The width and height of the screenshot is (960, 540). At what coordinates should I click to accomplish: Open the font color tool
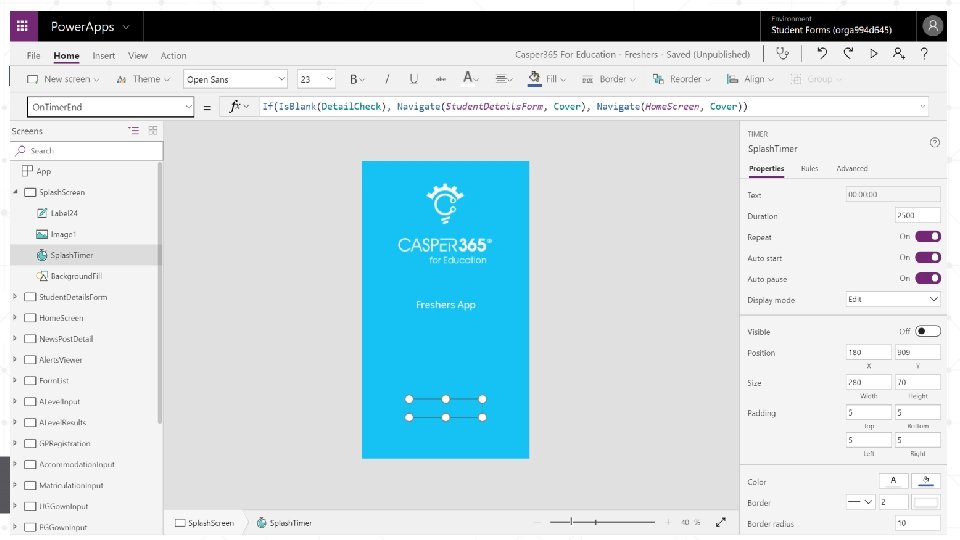click(x=470, y=78)
